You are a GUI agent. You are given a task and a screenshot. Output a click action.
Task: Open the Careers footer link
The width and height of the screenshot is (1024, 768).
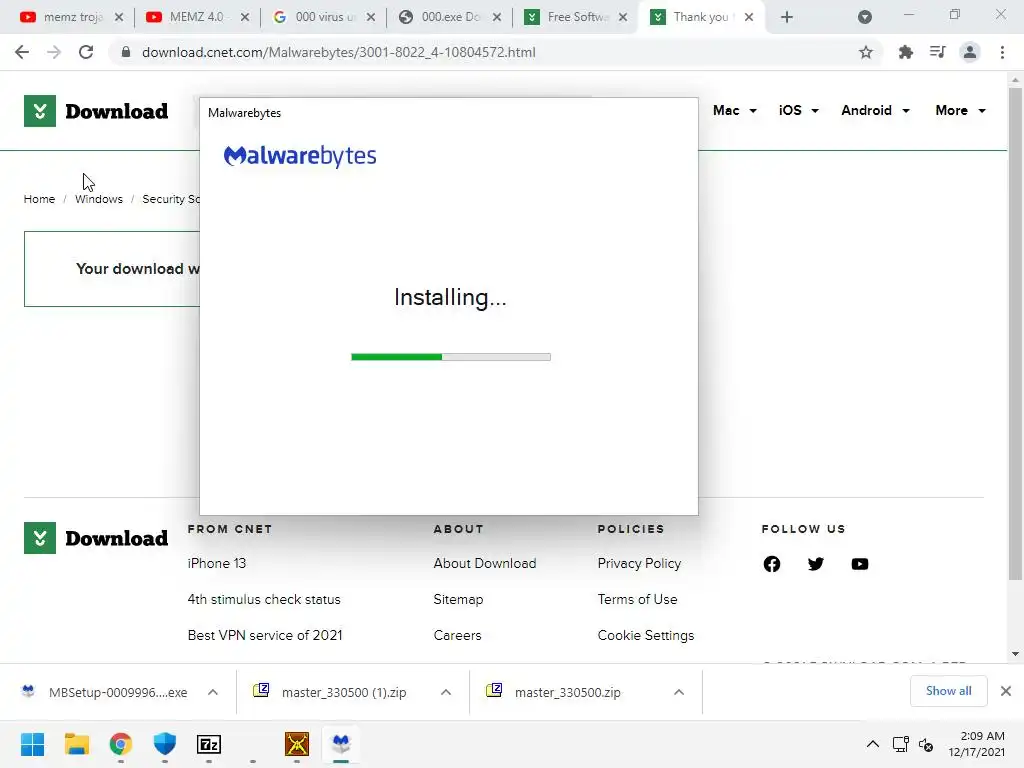click(x=457, y=635)
